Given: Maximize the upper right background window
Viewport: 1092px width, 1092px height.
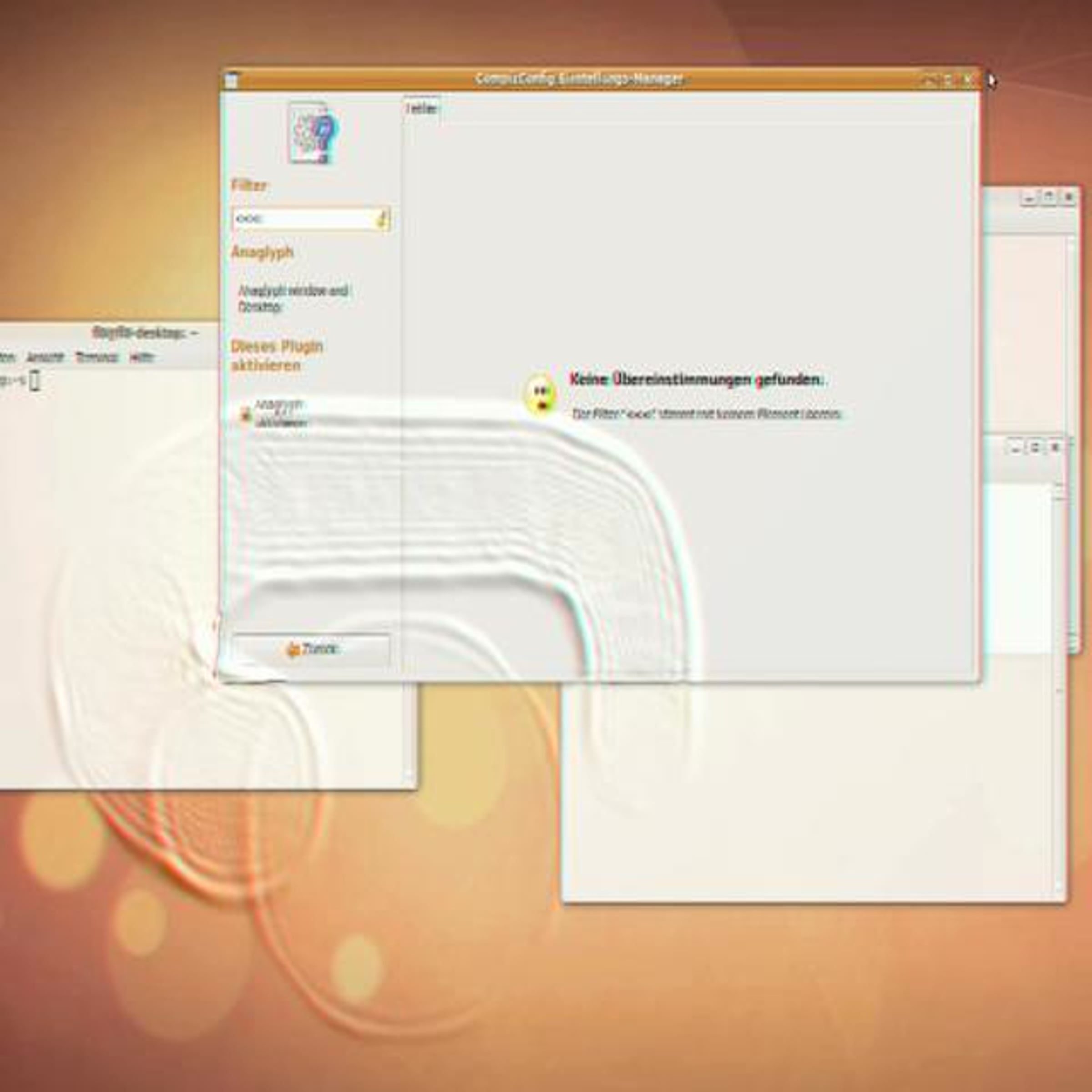Looking at the screenshot, I should (x=1048, y=198).
